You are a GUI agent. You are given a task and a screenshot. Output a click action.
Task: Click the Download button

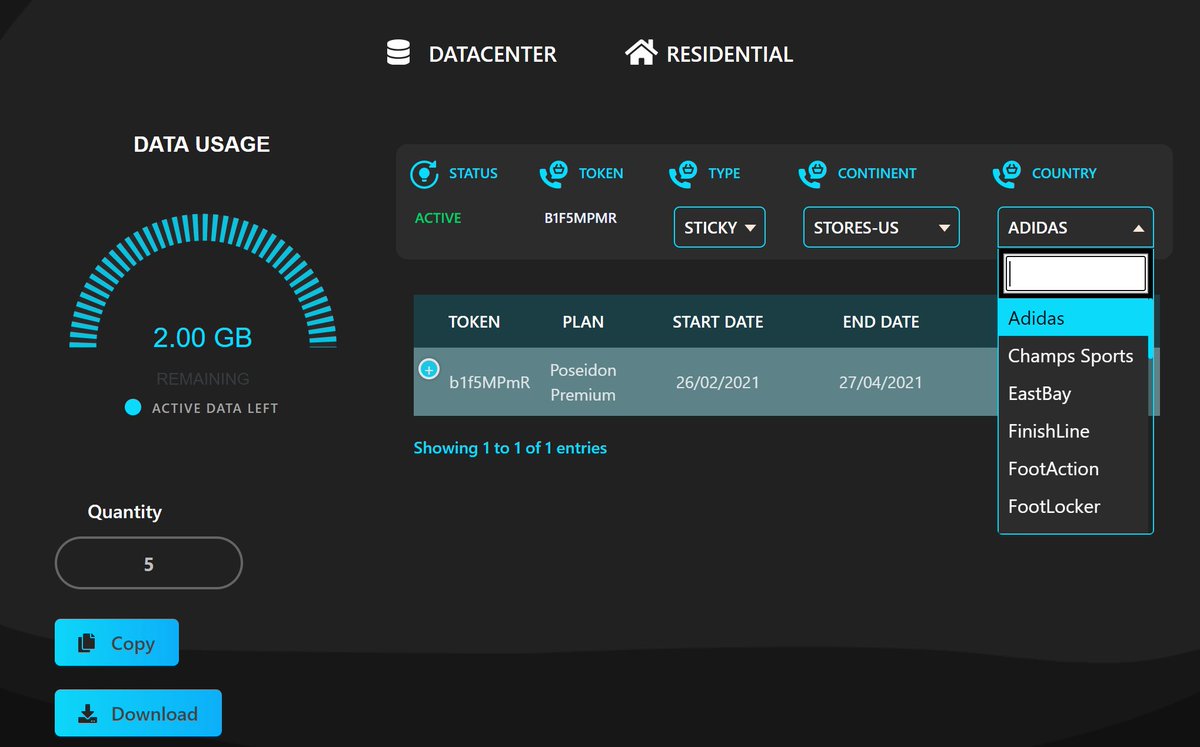tap(138, 714)
